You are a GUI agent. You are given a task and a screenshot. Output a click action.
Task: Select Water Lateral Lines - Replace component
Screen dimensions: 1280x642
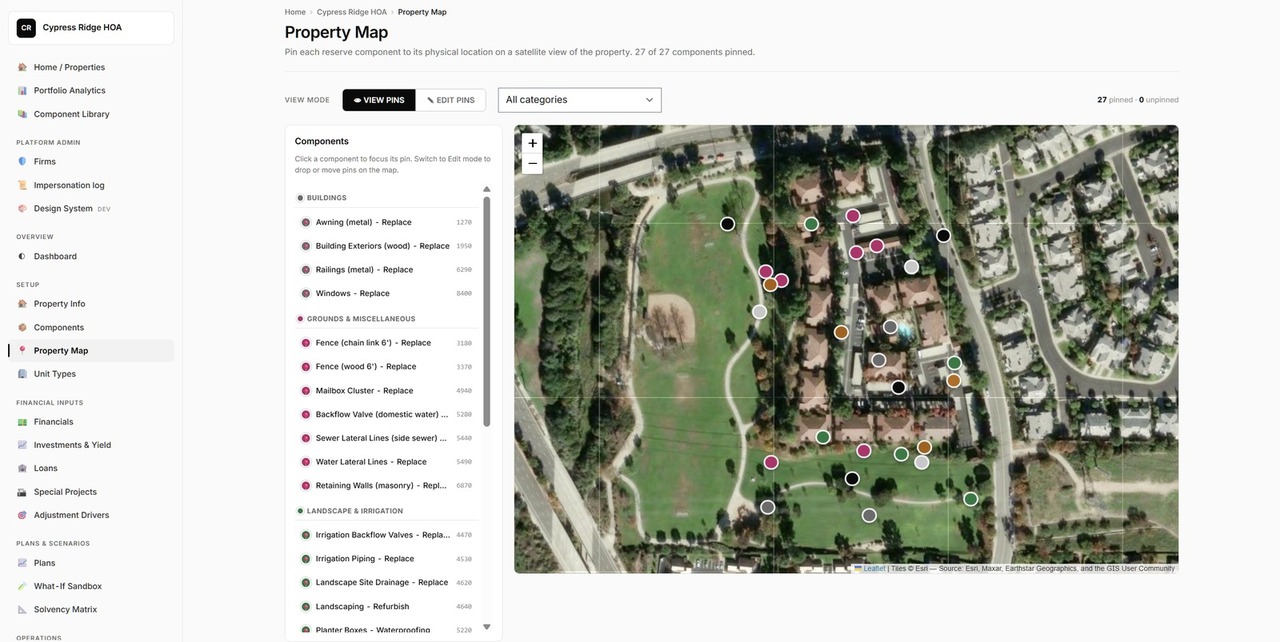click(387, 462)
